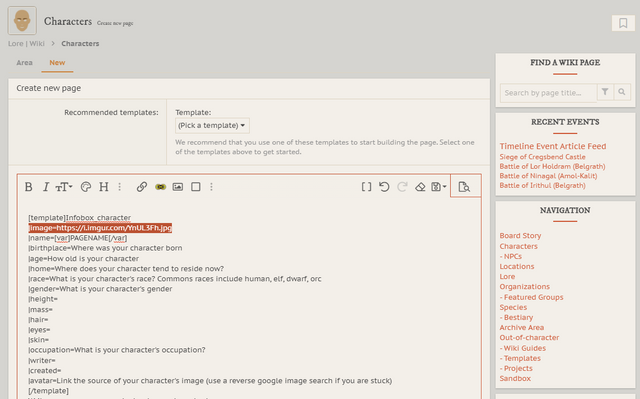Open more text formatting options
This screenshot has width=640, height=399.
point(120,187)
